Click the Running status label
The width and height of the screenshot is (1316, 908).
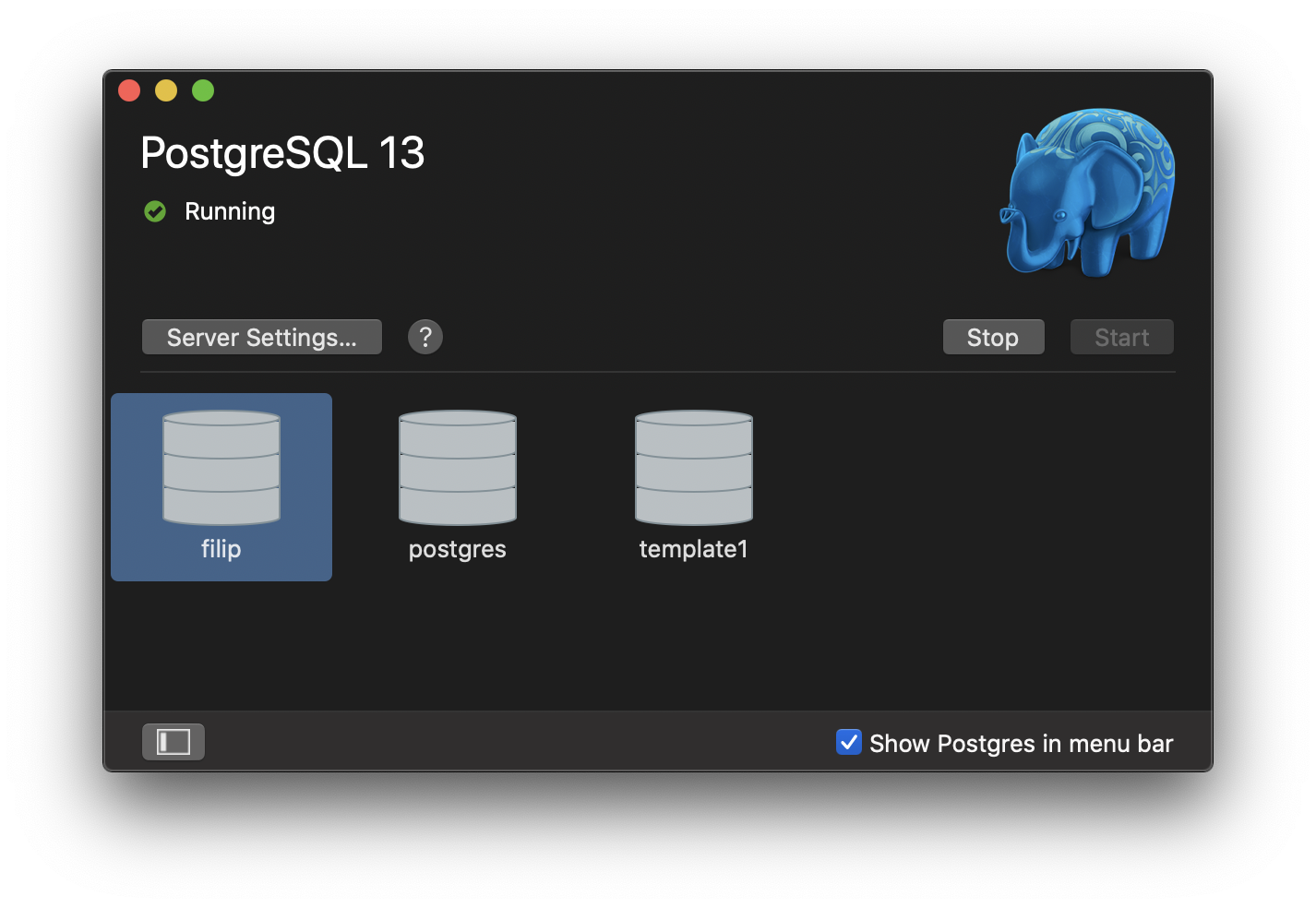coord(229,211)
